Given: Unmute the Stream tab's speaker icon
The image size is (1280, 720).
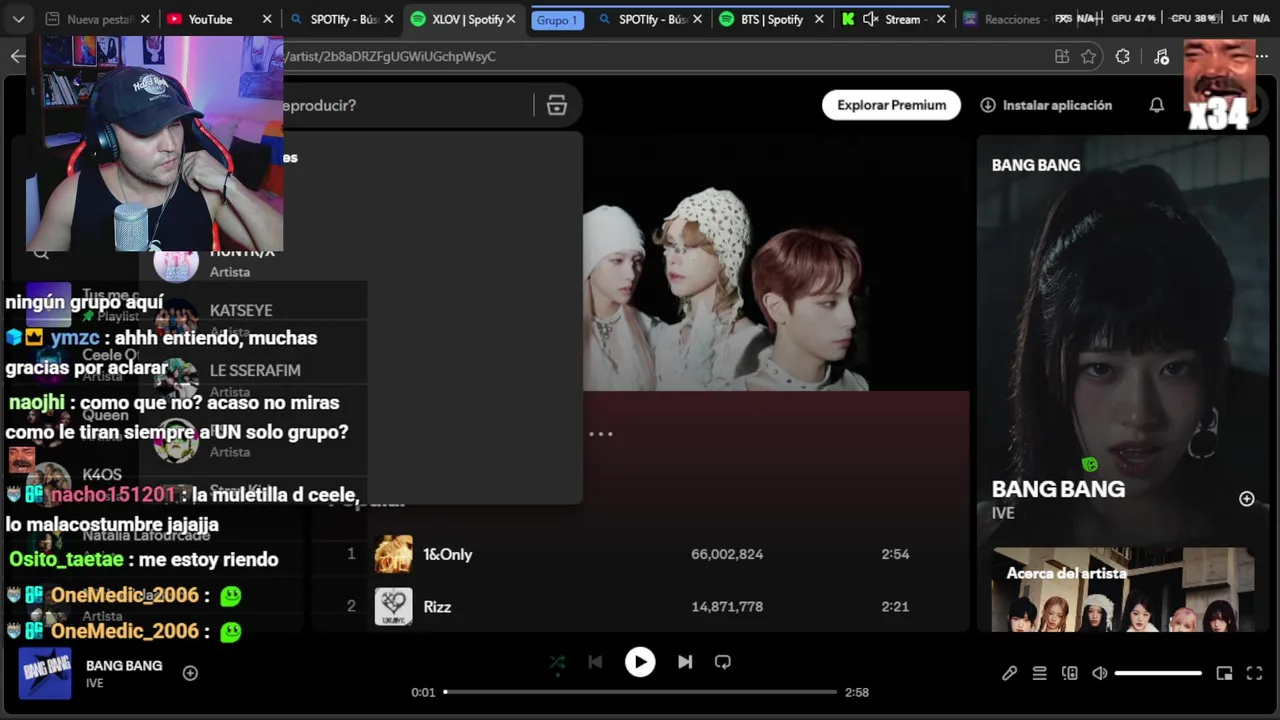Looking at the screenshot, I should pyautogui.click(x=870, y=19).
